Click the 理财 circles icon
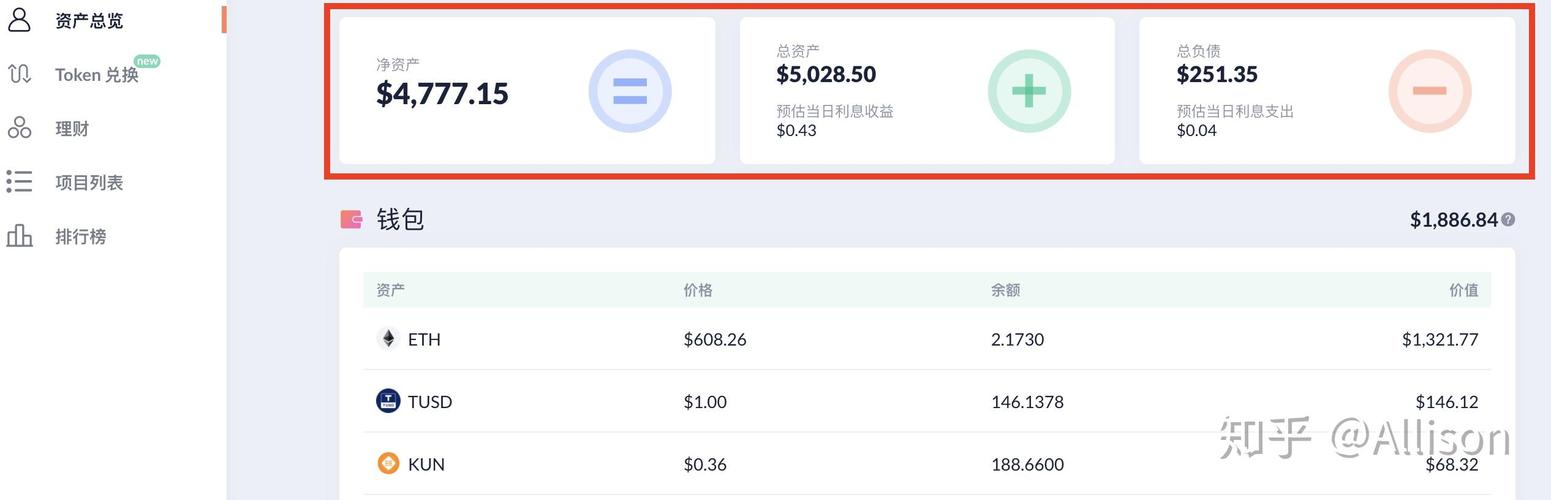The height and width of the screenshot is (500, 1551). click(19, 128)
